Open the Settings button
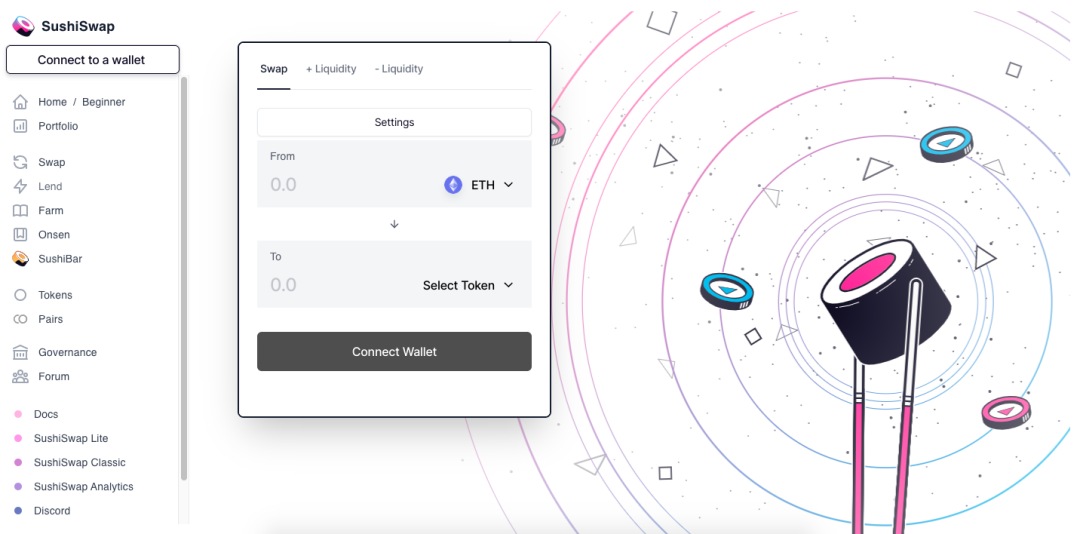 point(394,122)
